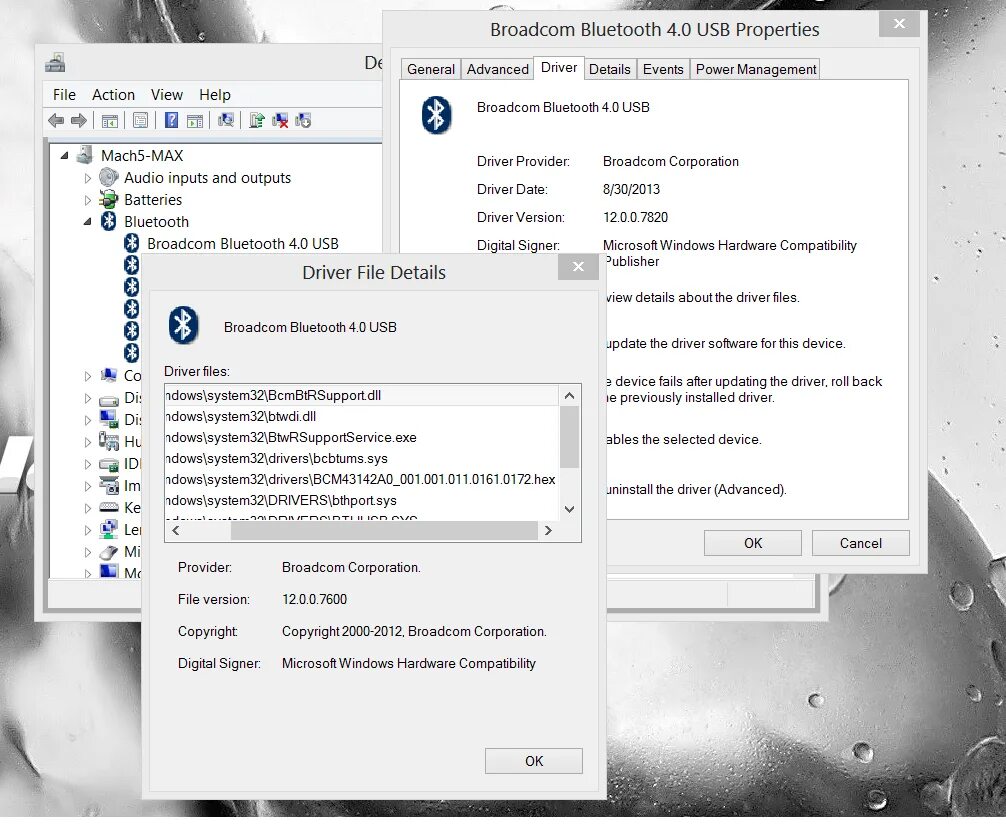Viewport: 1006px width, 827px height.
Task: Click the keyboard icon of the 'Ke' category
Action: 108,507
